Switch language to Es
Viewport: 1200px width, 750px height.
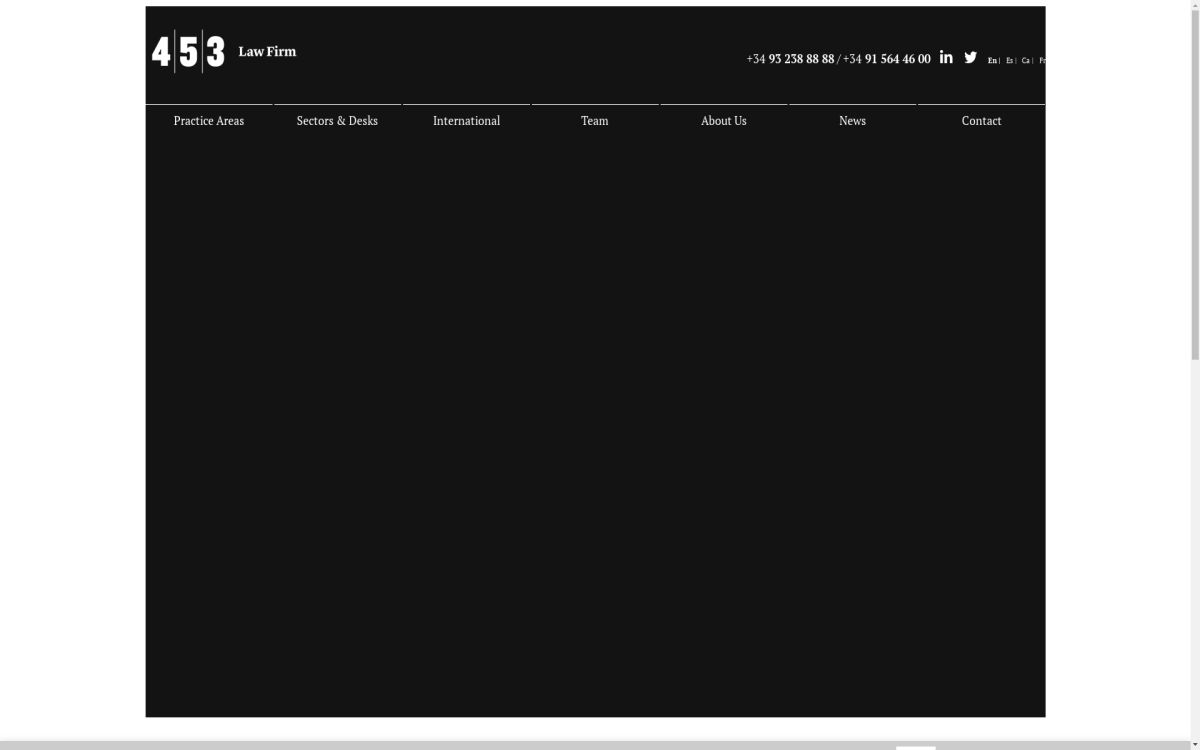tap(1009, 61)
